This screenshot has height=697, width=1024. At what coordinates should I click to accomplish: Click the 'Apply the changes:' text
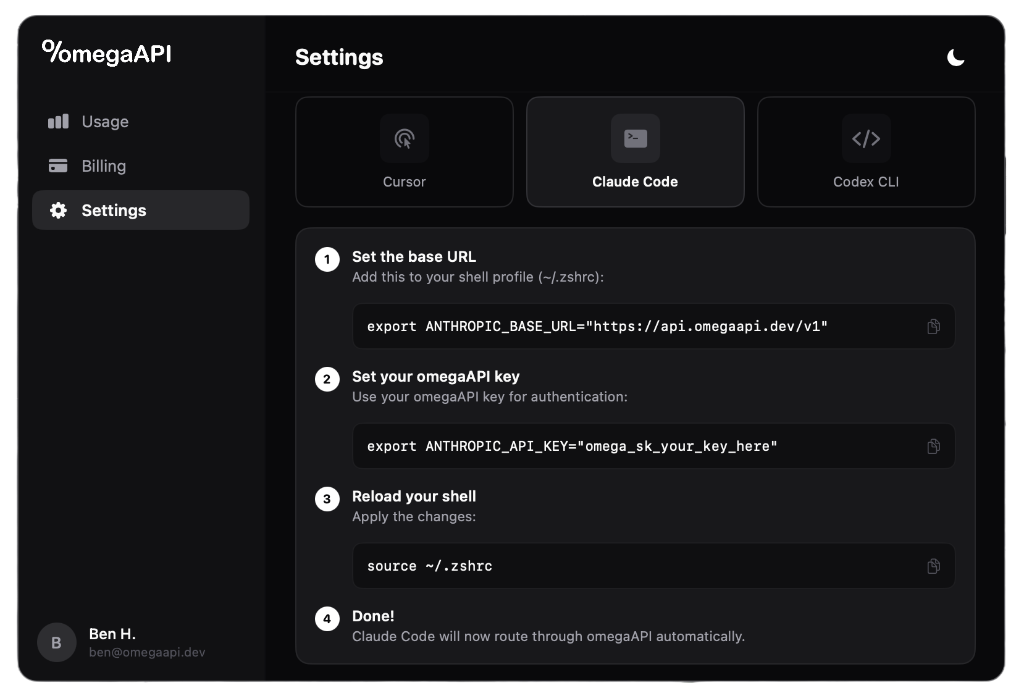pyautogui.click(x=414, y=517)
